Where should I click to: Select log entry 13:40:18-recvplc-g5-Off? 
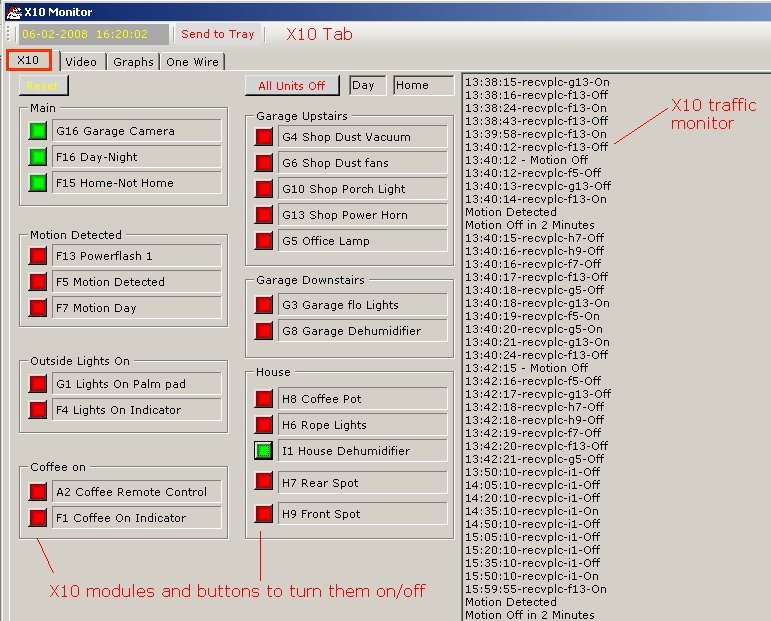tap(534, 290)
